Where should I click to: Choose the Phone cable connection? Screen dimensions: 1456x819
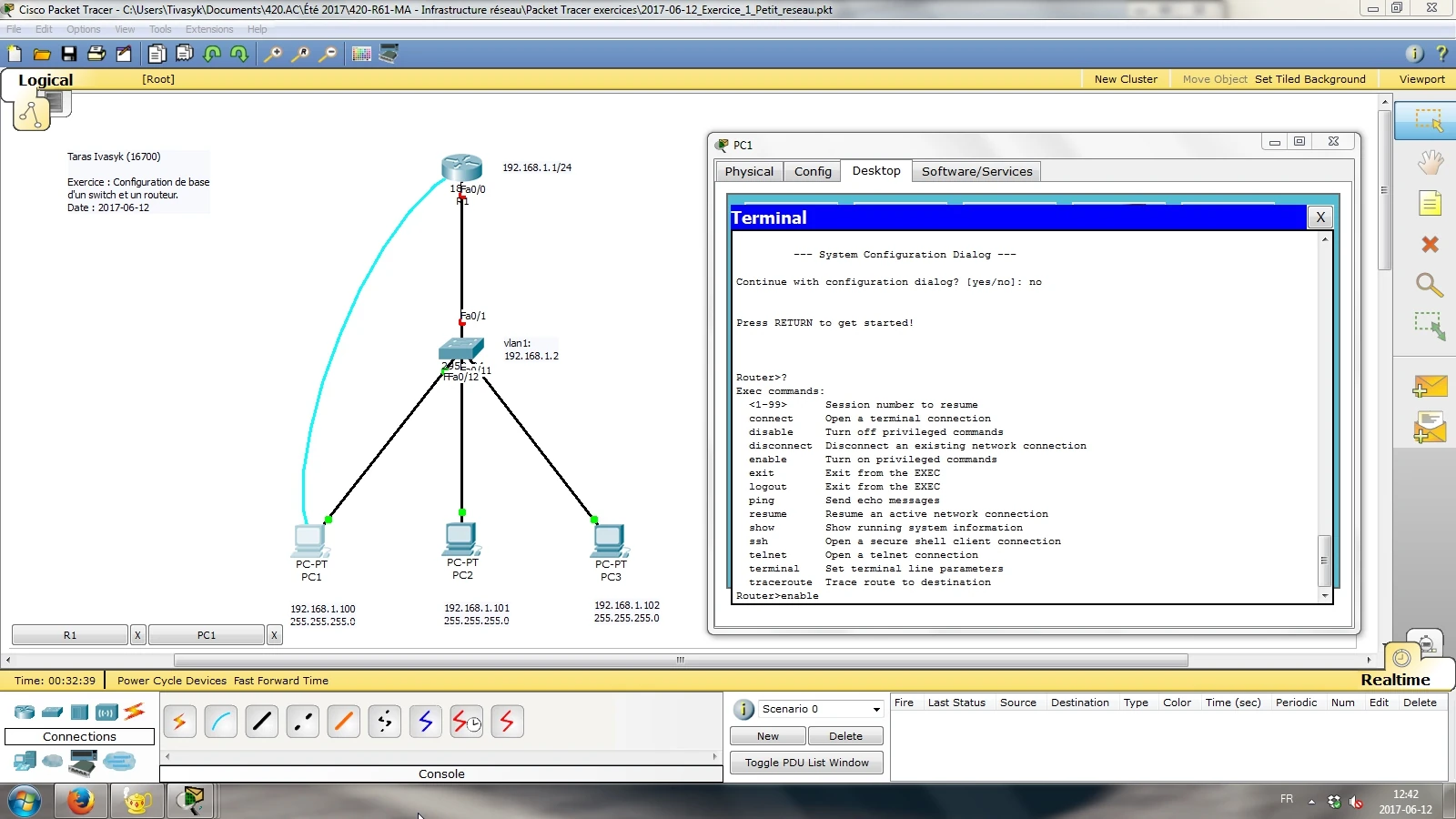click(x=385, y=722)
